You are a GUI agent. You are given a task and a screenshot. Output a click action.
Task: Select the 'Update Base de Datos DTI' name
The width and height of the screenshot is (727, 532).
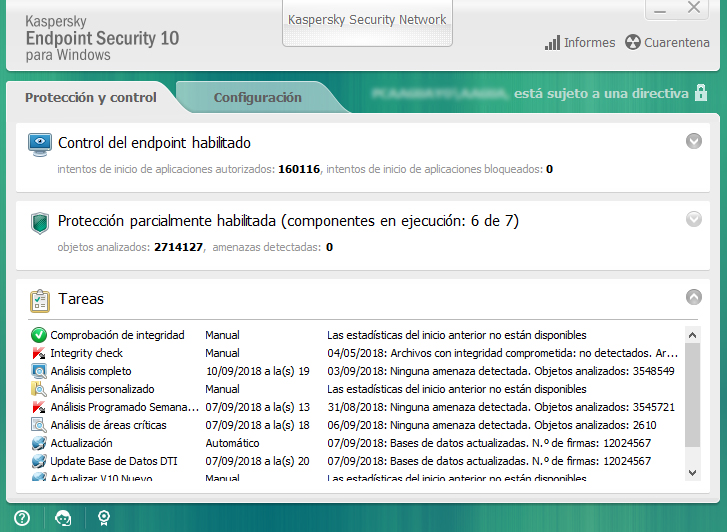tap(114, 461)
